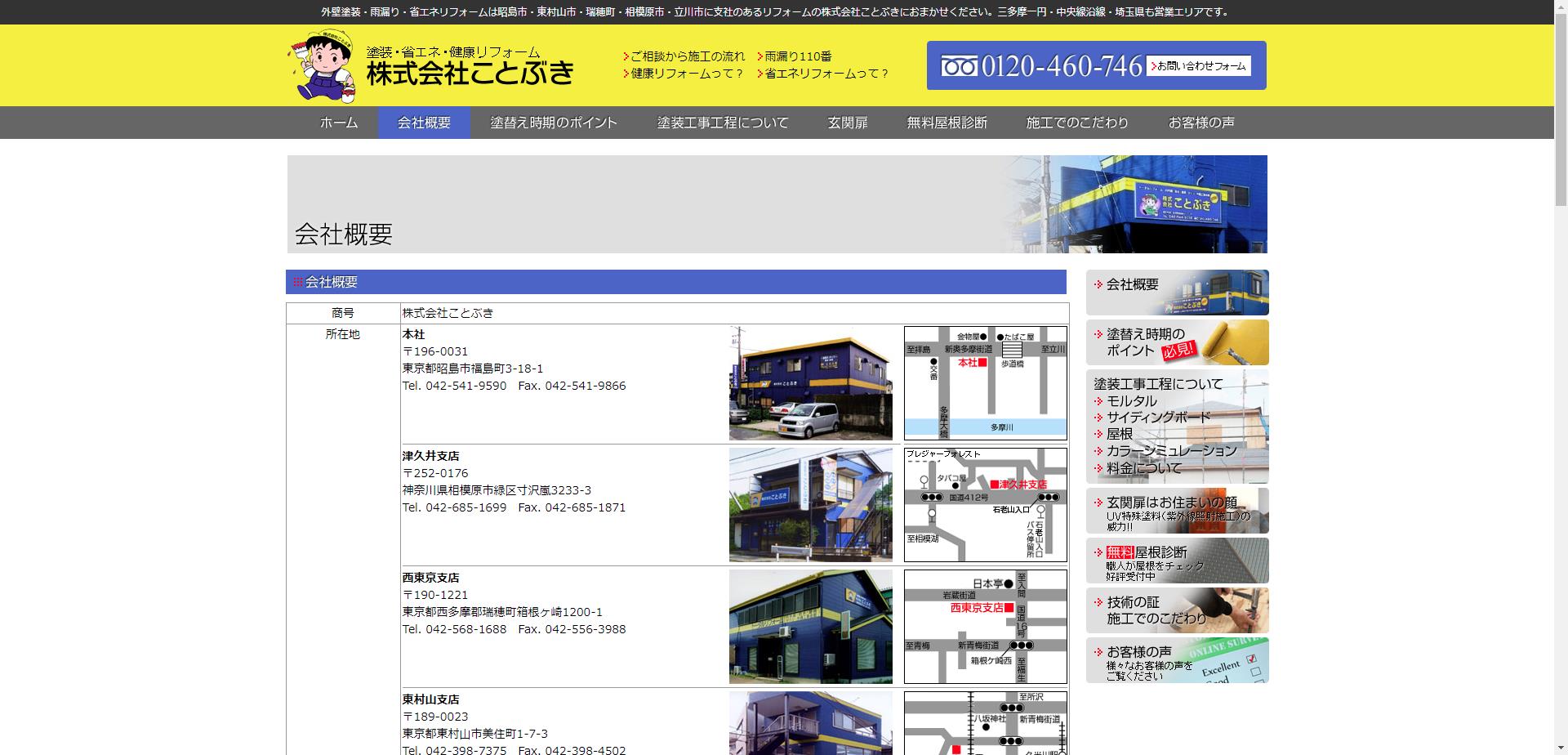Click the painter mascot logo
The height and width of the screenshot is (755, 1568).
pos(322,67)
